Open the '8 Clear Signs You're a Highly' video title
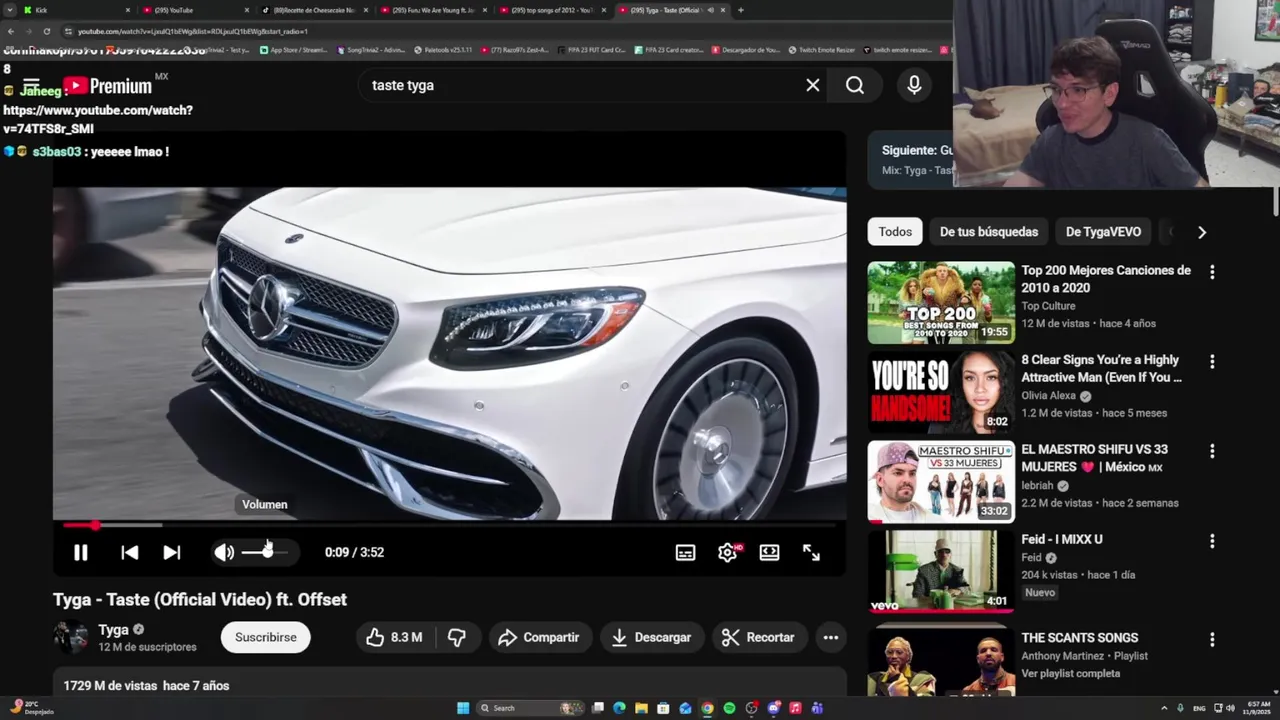 tap(1101, 368)
